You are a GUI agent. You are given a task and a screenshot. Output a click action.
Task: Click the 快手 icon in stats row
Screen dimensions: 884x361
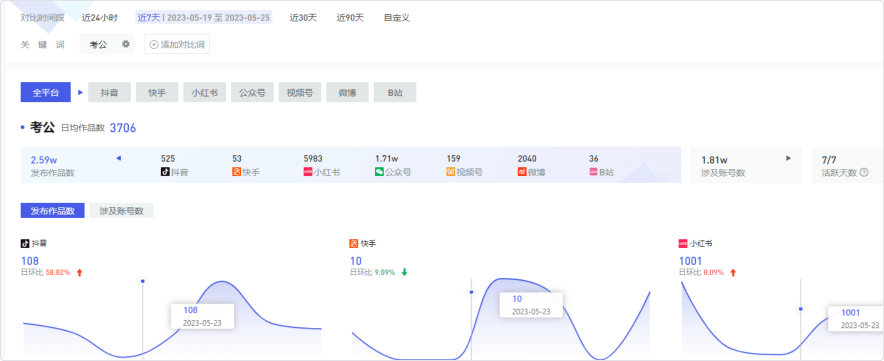coord(237,172)
